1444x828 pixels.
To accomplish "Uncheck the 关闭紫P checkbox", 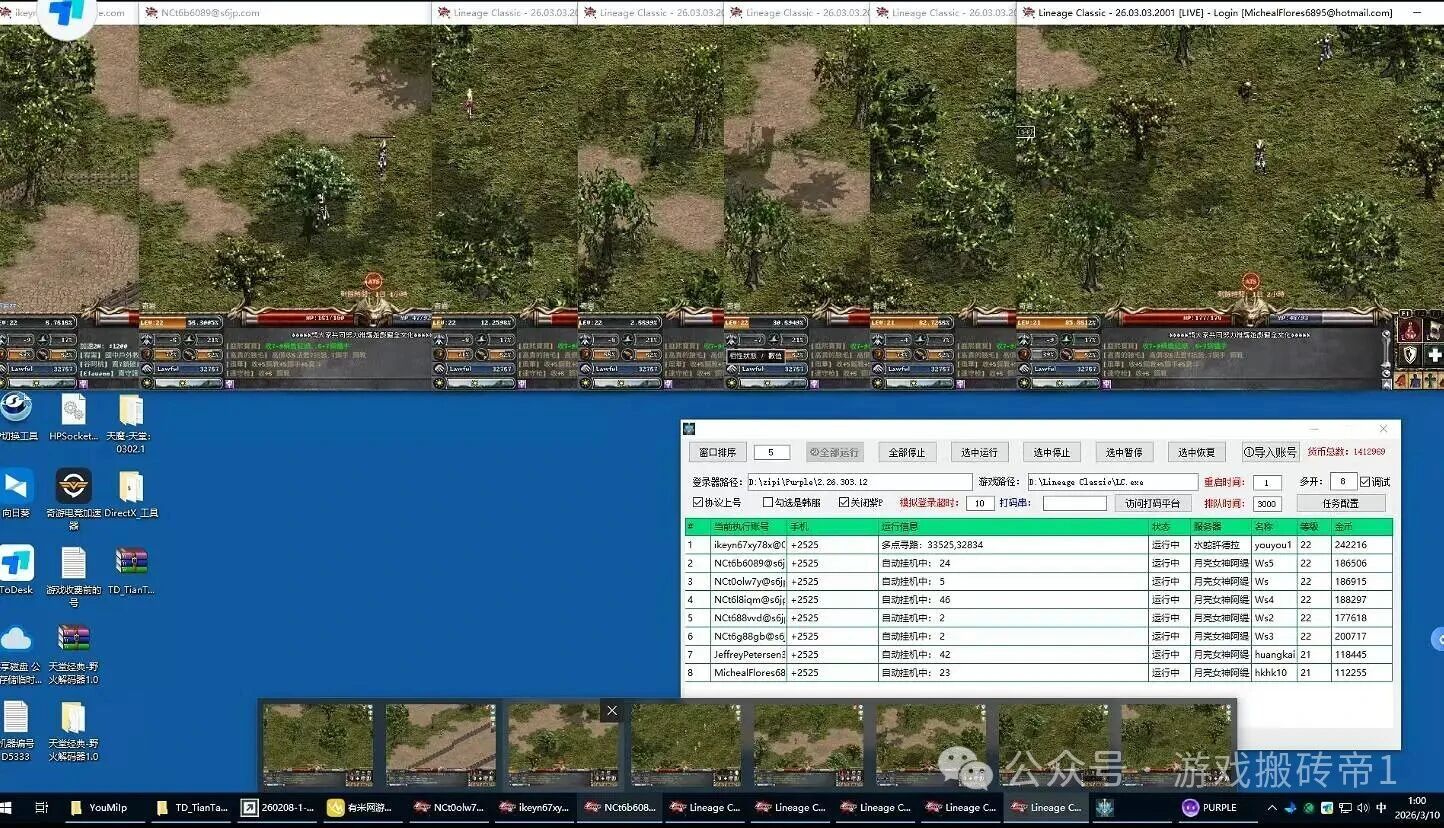I will pyautogui.click(x=844, y=503).
